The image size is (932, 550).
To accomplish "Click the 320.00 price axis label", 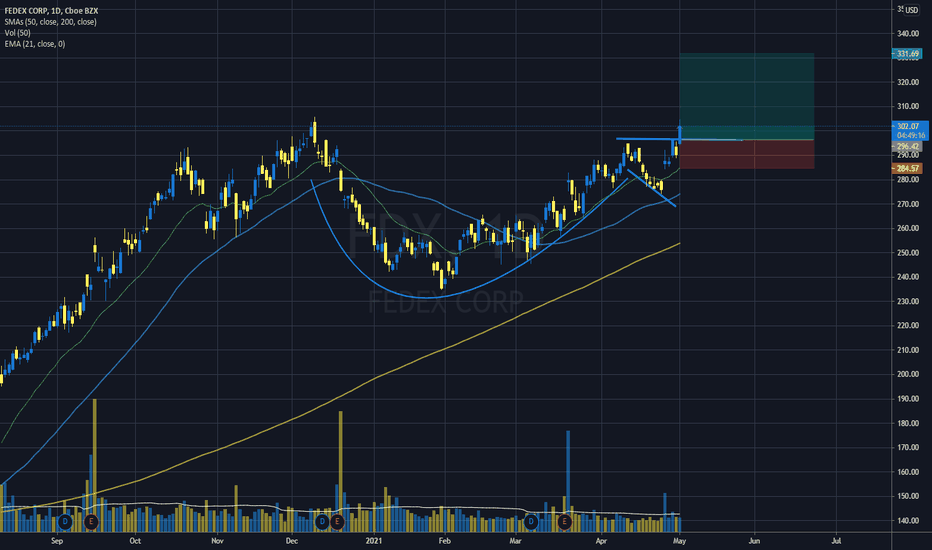I will (x=908, y=83).
